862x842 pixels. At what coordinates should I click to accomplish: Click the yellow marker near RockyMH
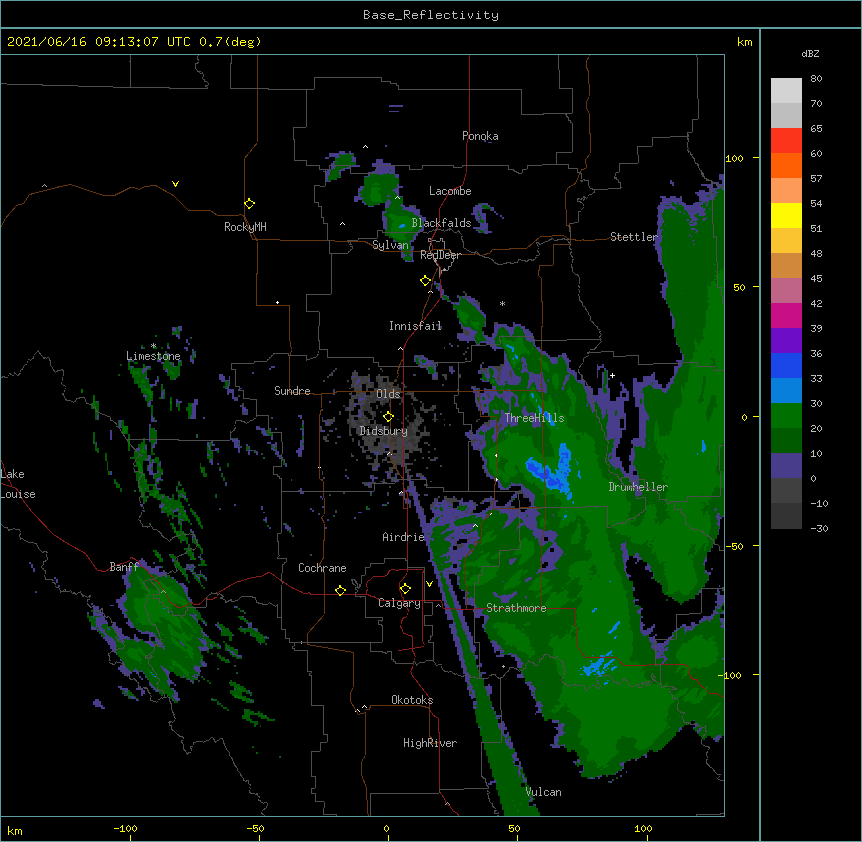[x=249, y=204]
